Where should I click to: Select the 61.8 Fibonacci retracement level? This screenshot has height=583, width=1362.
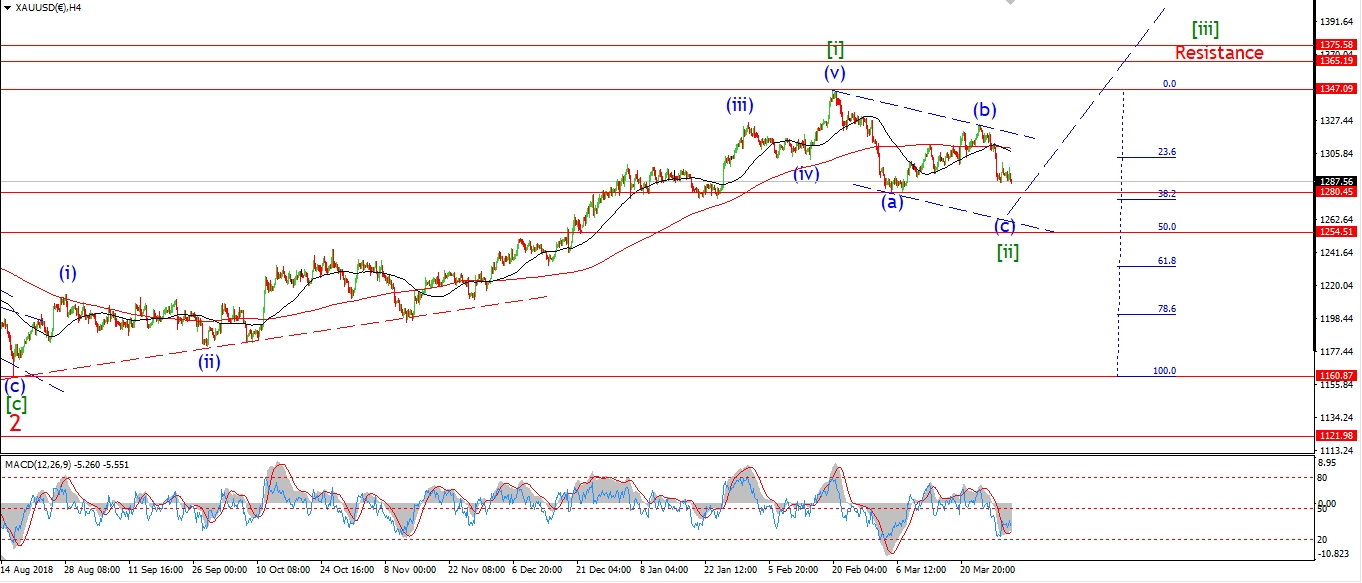(1166, 261)
